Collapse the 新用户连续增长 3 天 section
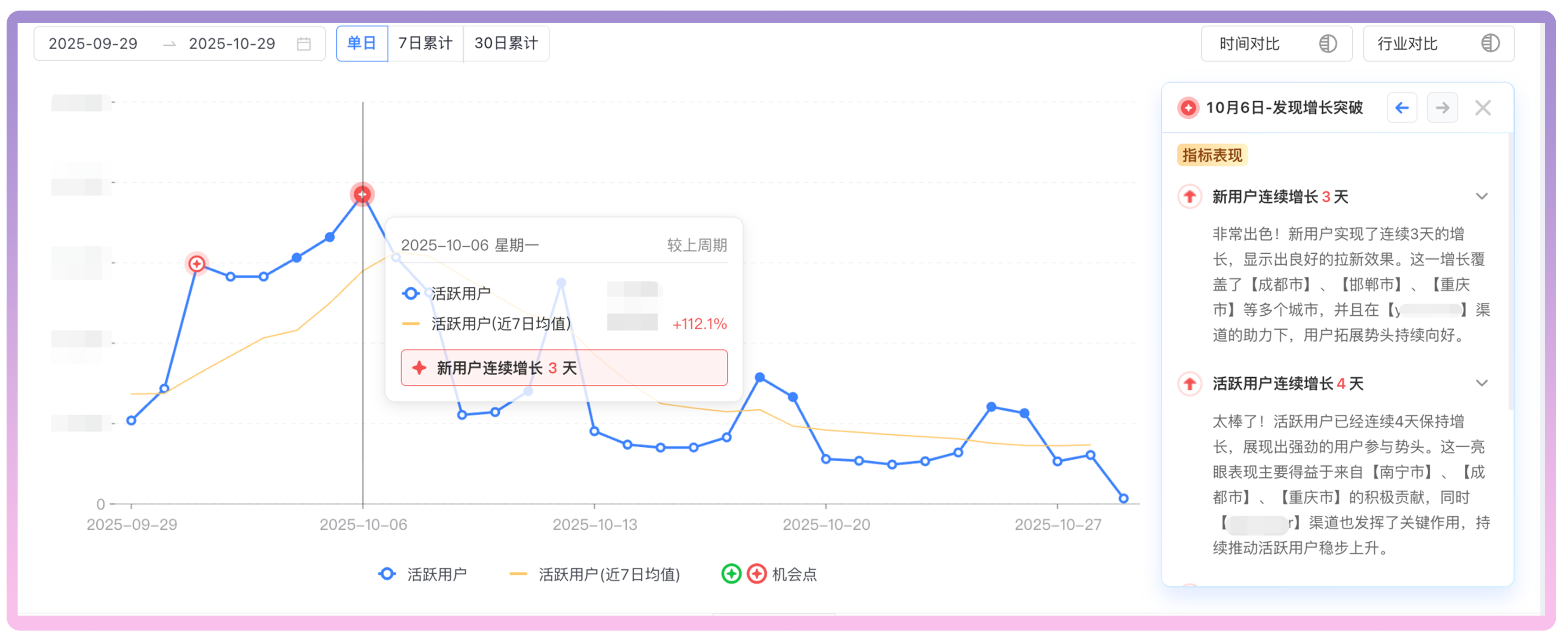The height and width of the screenshot is (642, 1568). coord(1481,197)
